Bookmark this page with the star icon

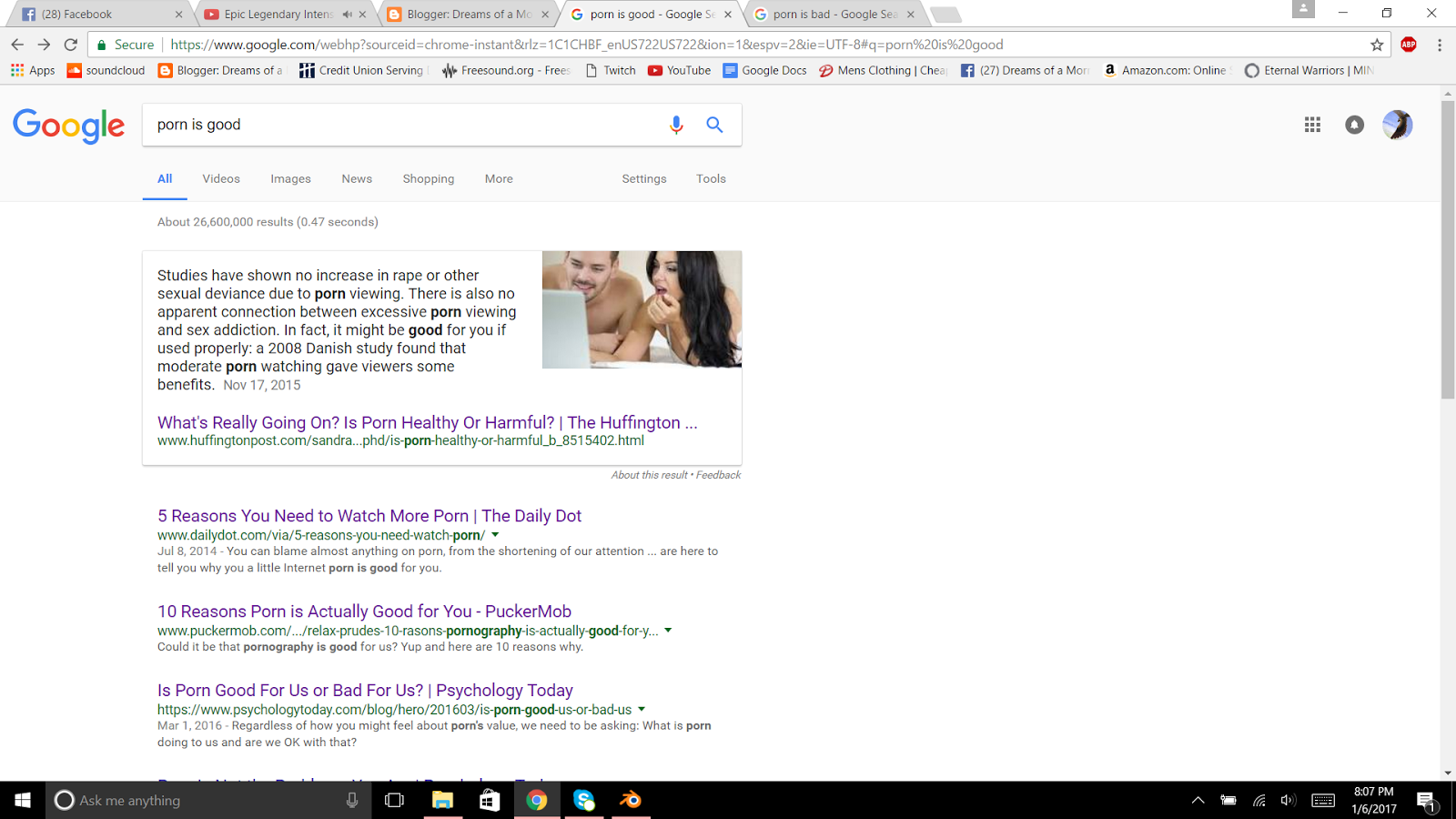1377,45
